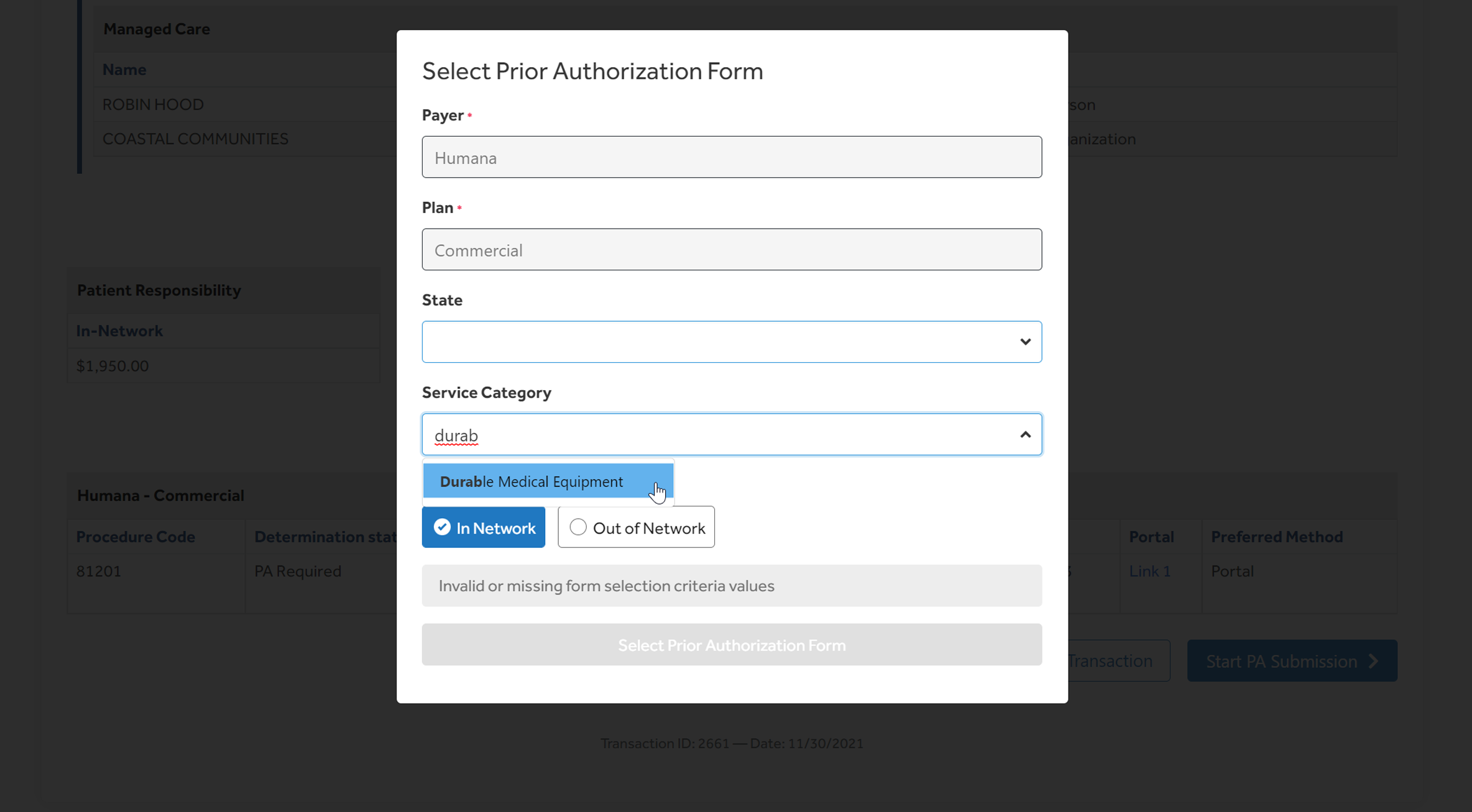Open the Link 1 portal link
The image size is (1472, 812).
tap(1149, 571)
